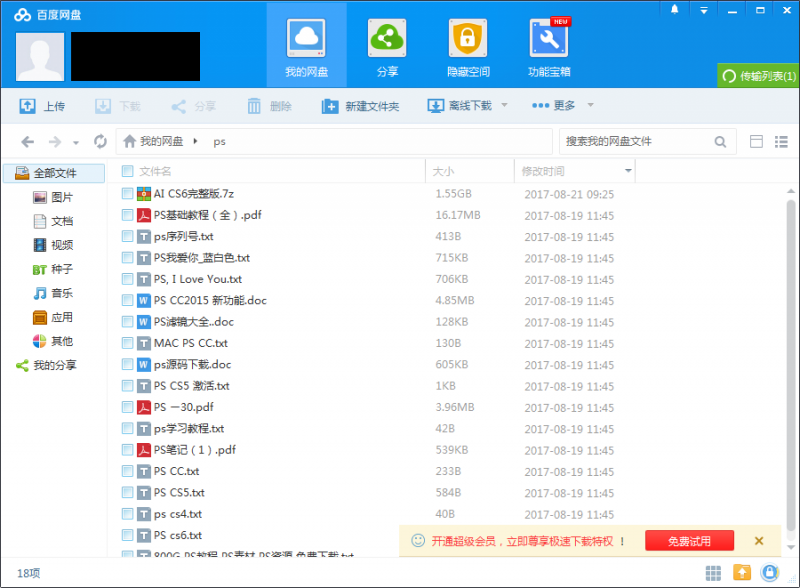Click the ps breadcrumb folder
800x588 pixels.
click(219, 142)
